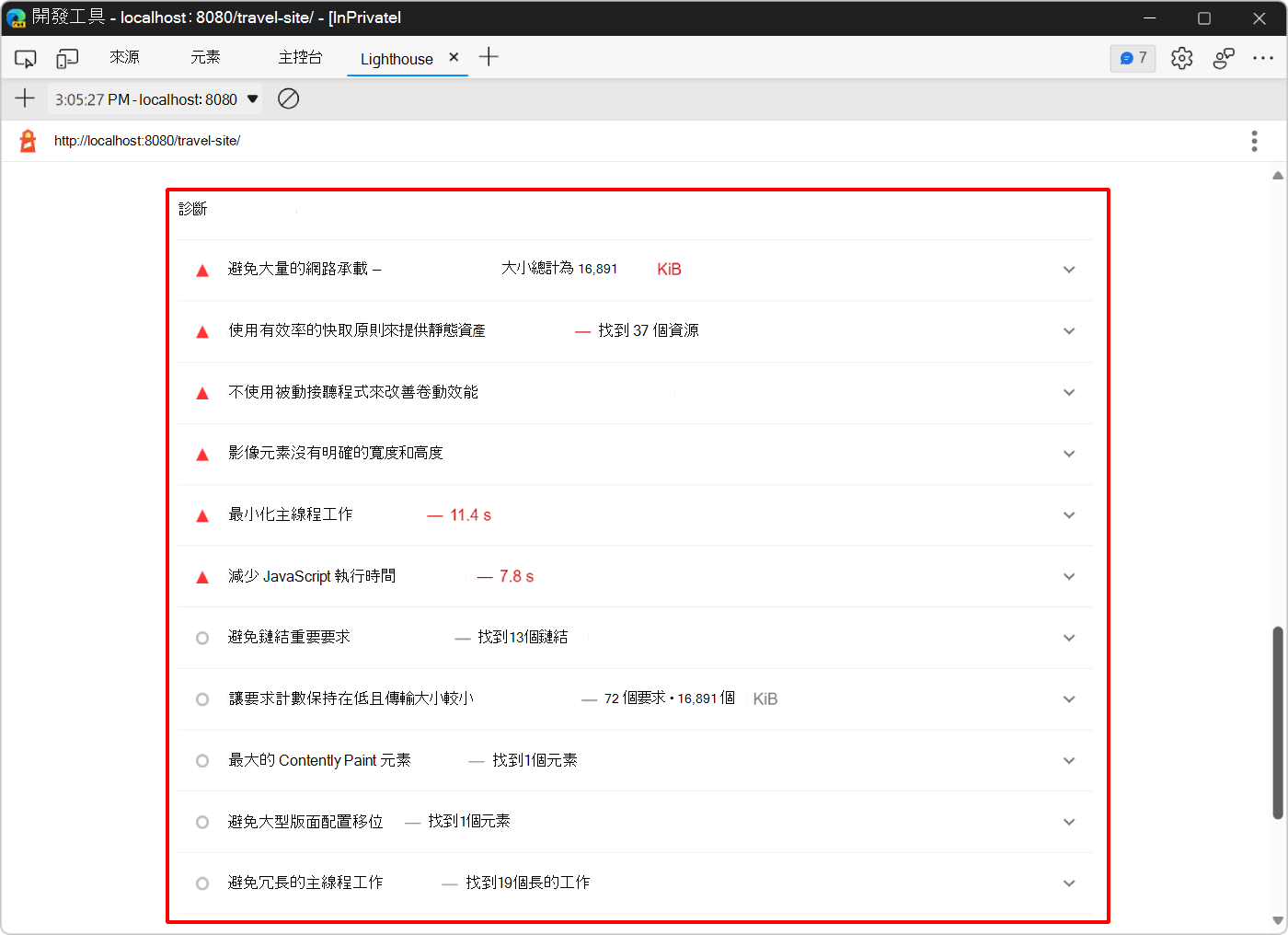Toggle device emulation icon
The image size is (1288, 935).
point(67,59)
